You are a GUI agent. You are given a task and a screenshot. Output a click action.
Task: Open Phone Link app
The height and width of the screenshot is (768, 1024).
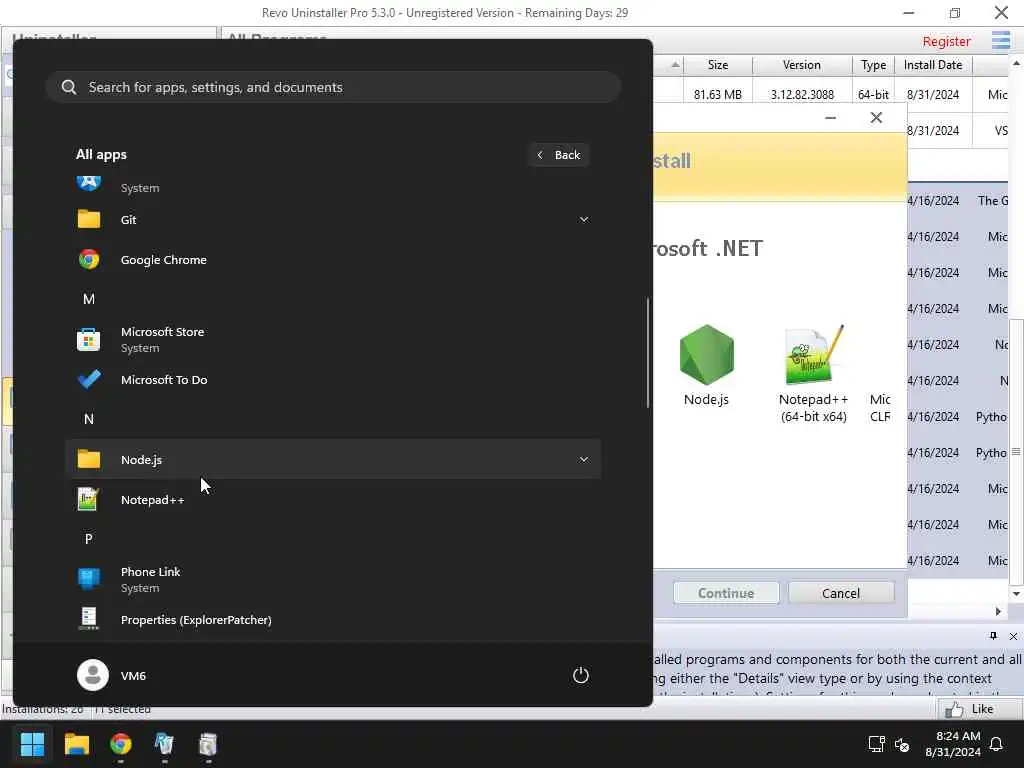click(333, 579)
